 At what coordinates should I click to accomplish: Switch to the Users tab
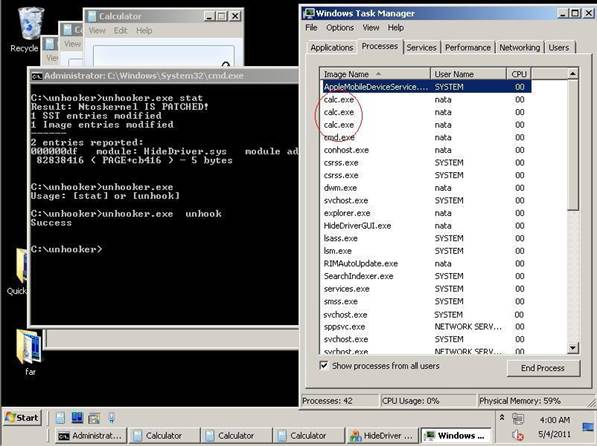point(559,48)
